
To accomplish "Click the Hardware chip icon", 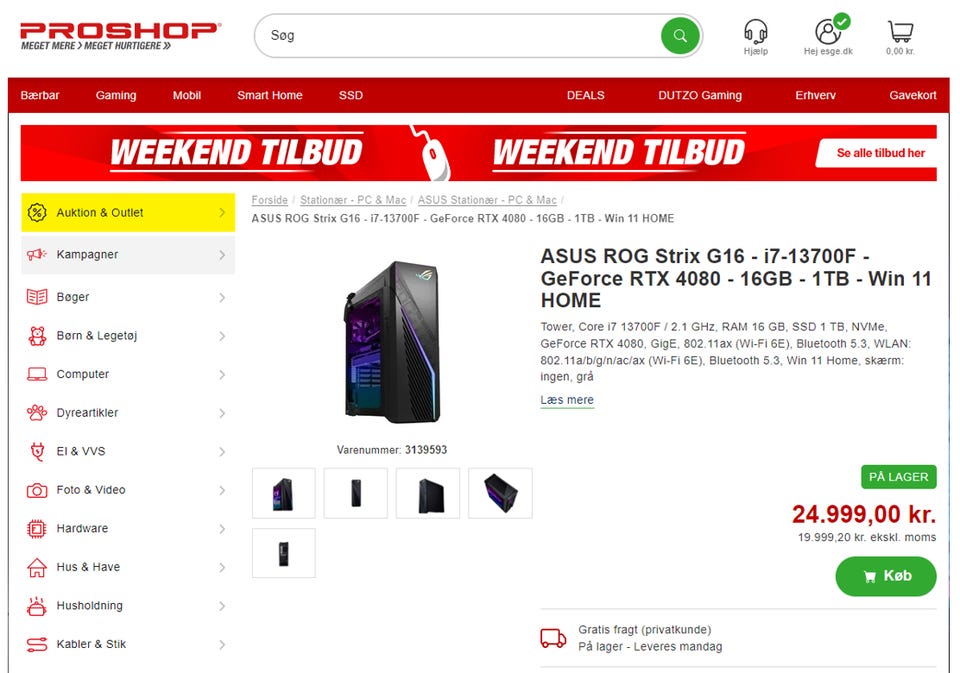I will pyautogui.click(x=37, y=528).
